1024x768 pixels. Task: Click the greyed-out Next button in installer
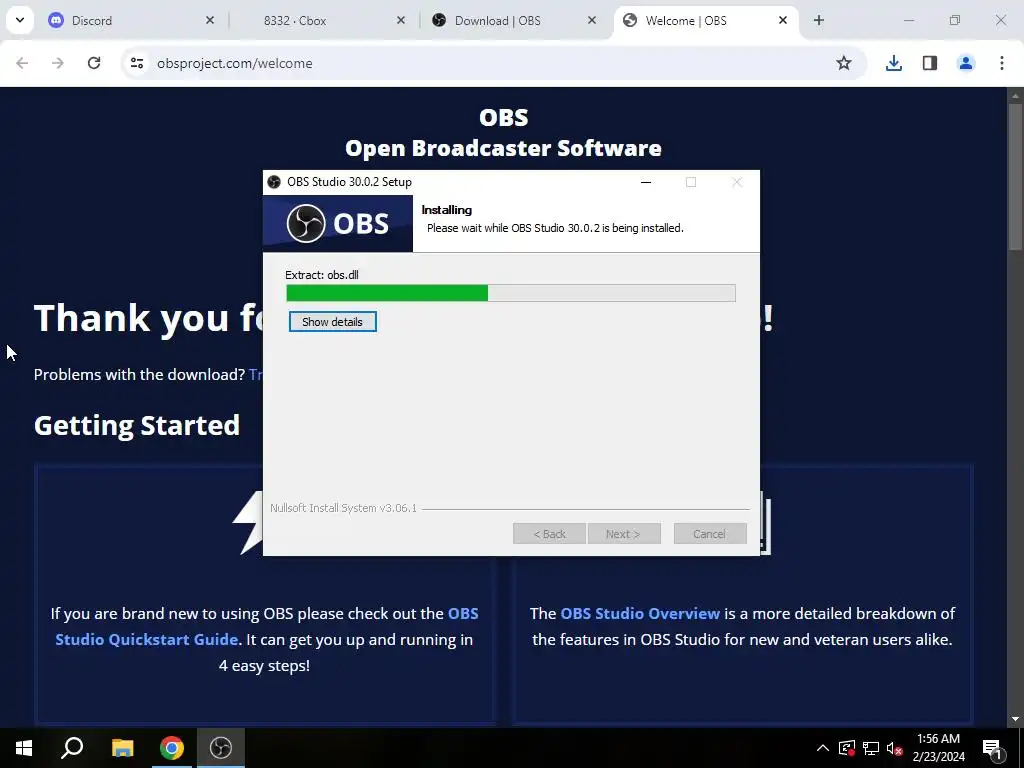tap(624, 534)
